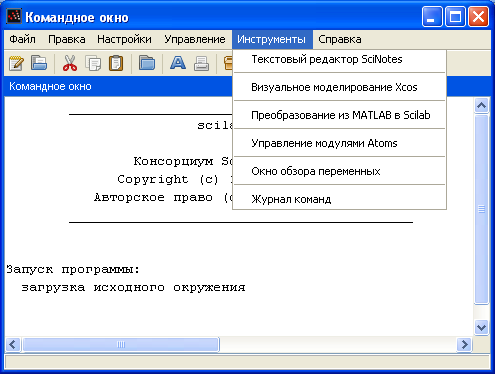Click the printer toolbar icon
Viewport: 495px width, 374px height.
[x=201, y=63]
